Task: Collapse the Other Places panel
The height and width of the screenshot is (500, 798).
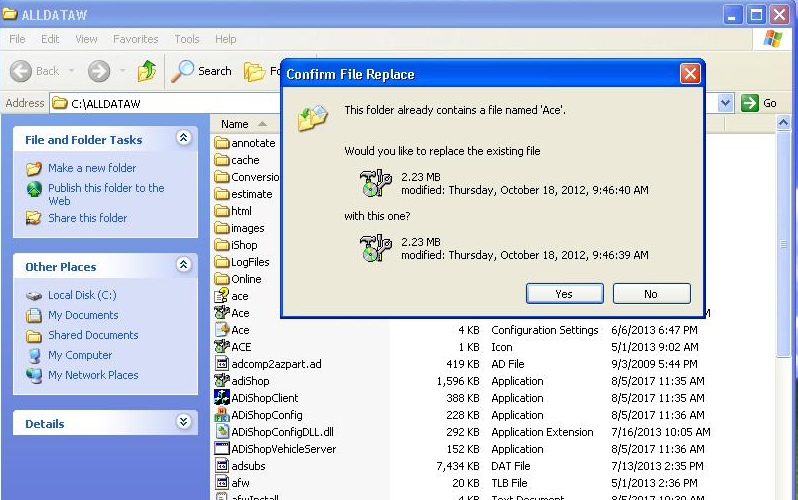Action: pyautogui.click(x=183, y=265)
